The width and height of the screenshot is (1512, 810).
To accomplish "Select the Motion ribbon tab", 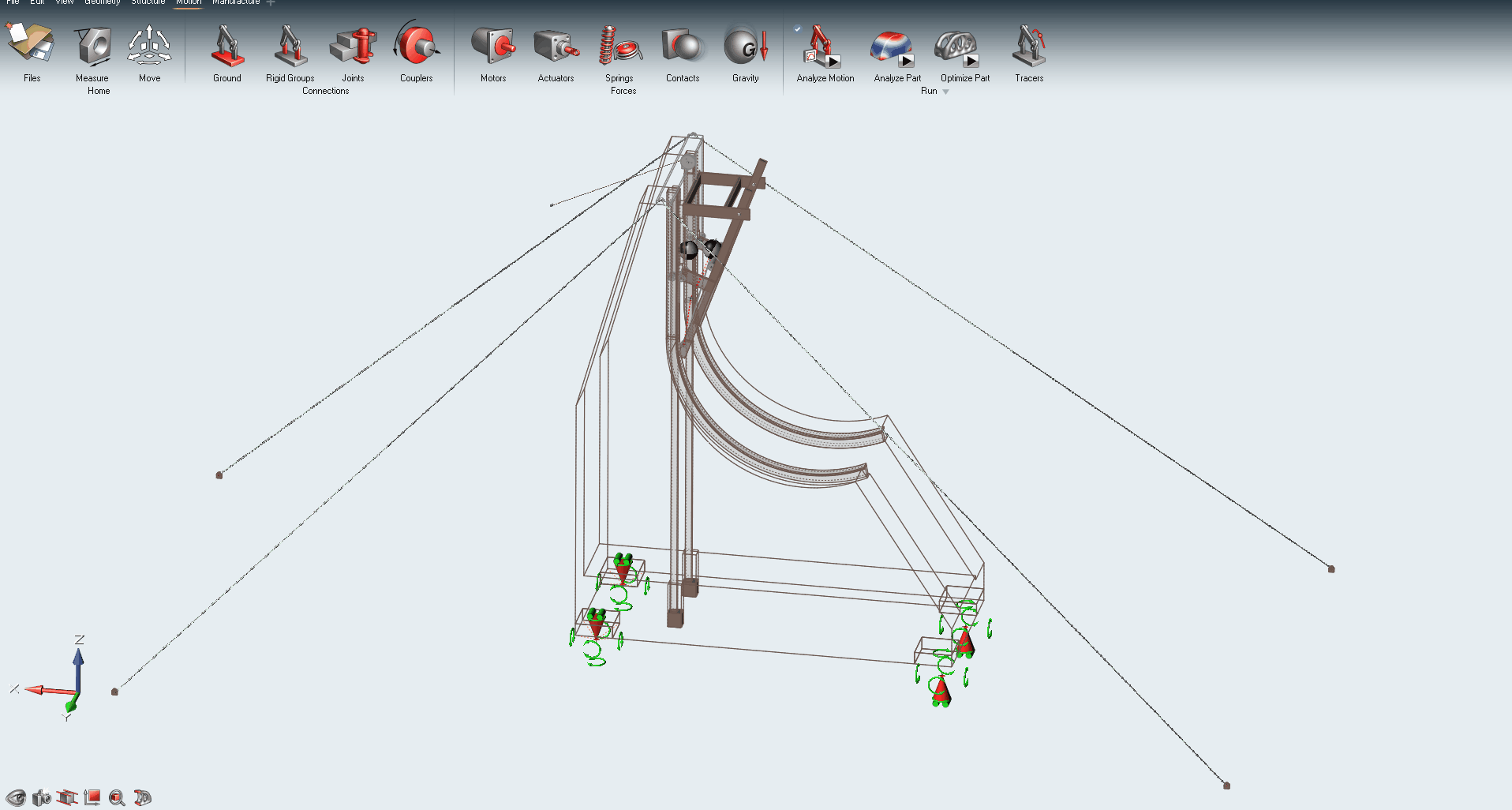I will pos(189,2).
